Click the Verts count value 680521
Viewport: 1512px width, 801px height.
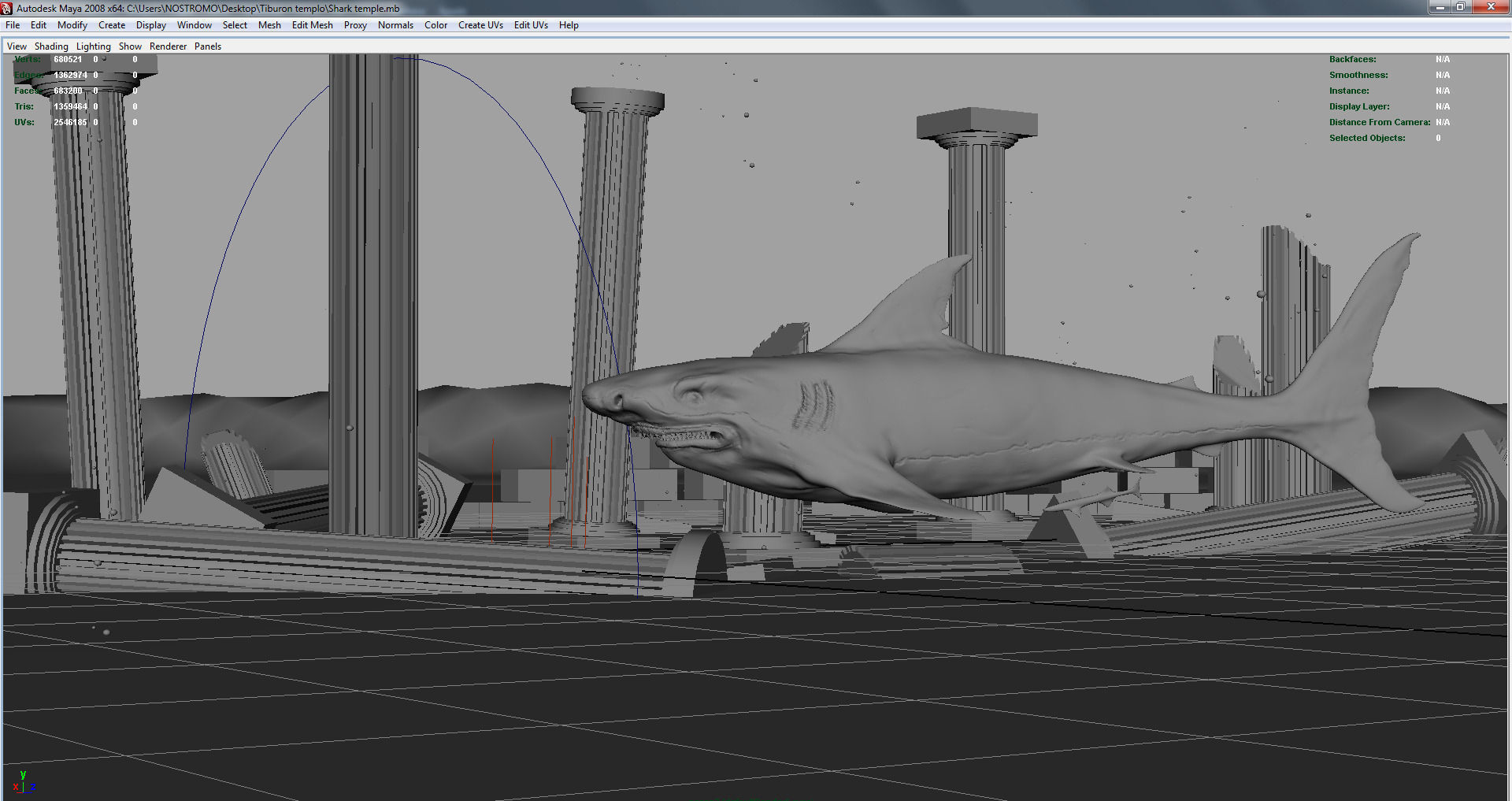tap(68, 59)
